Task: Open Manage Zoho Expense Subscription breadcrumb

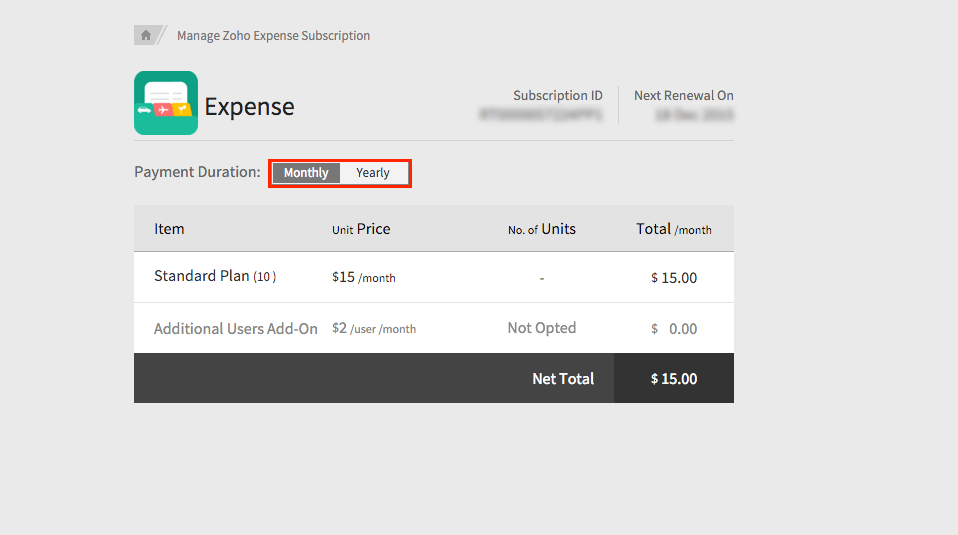Action: 273,36
